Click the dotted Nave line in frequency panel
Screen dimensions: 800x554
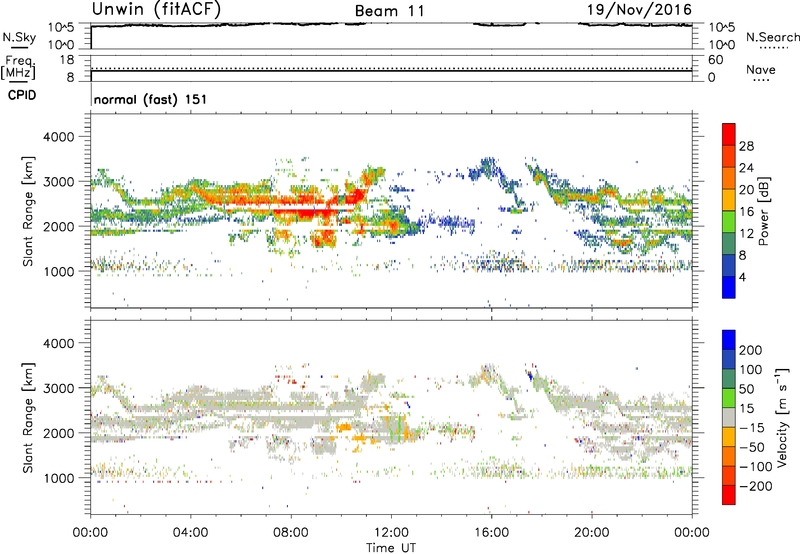pos(391,68)
